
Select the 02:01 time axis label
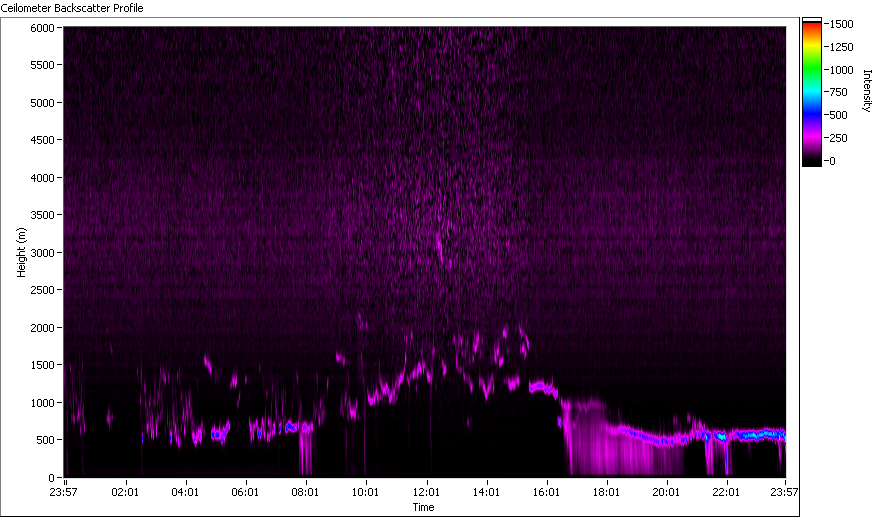(x=125, y=492)
